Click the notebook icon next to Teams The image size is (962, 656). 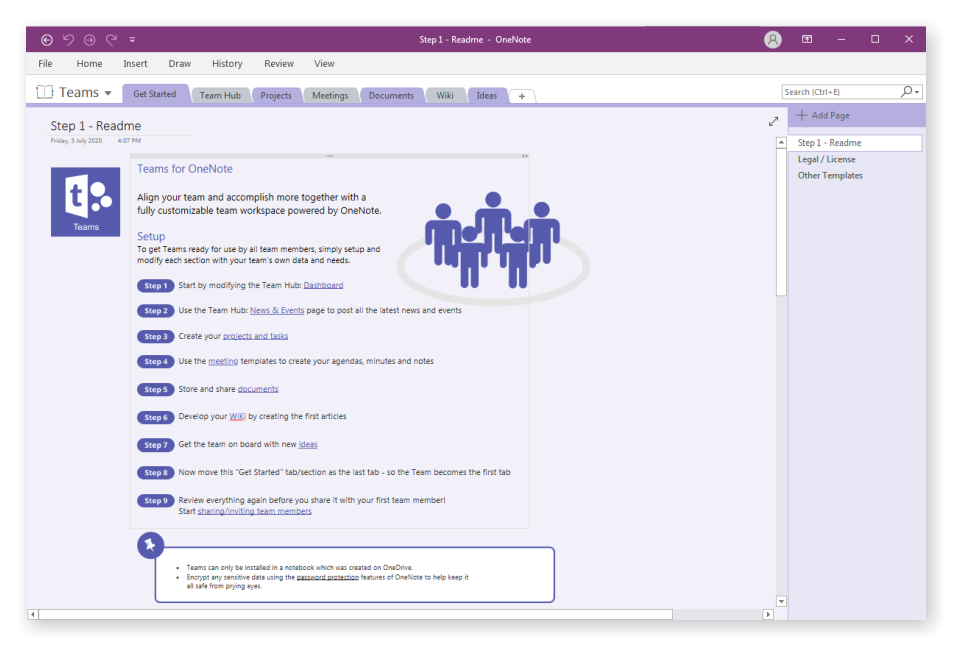[x=45, y=92]
